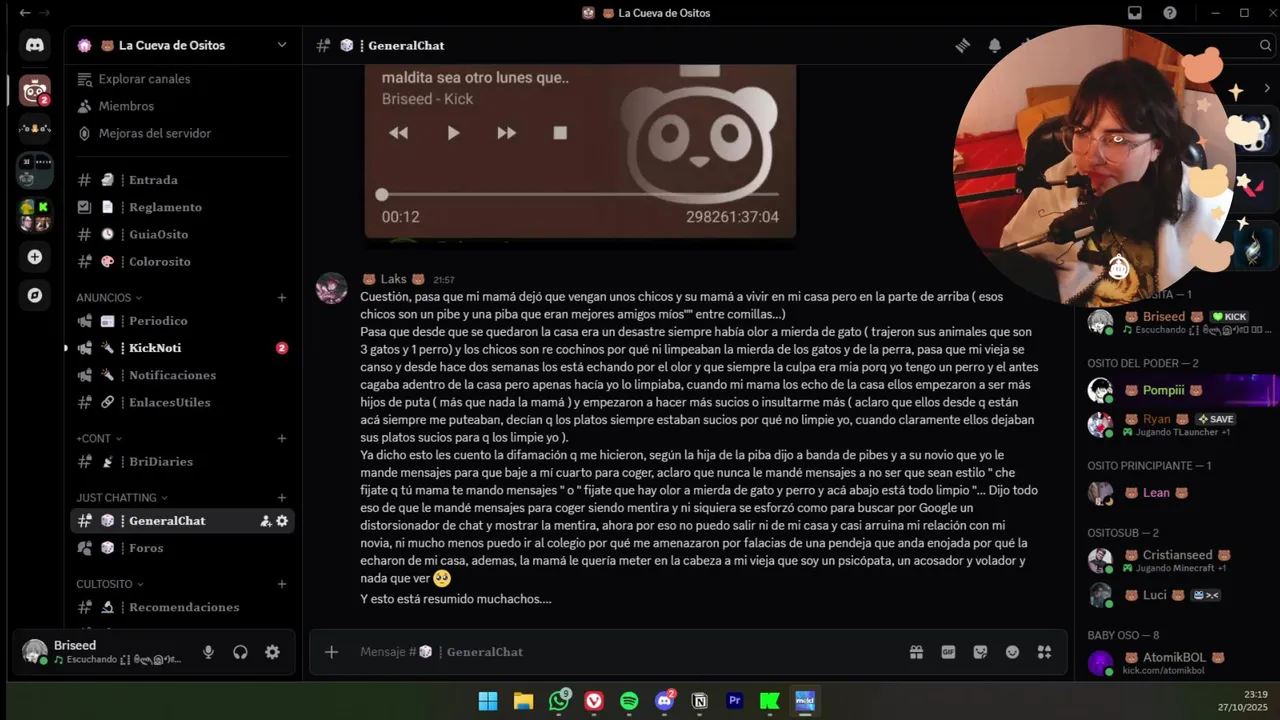The width and height of the screenshot is (1280, 720).
Task: Open the inbox icon in title bar
Action: tap(1135, 13)
